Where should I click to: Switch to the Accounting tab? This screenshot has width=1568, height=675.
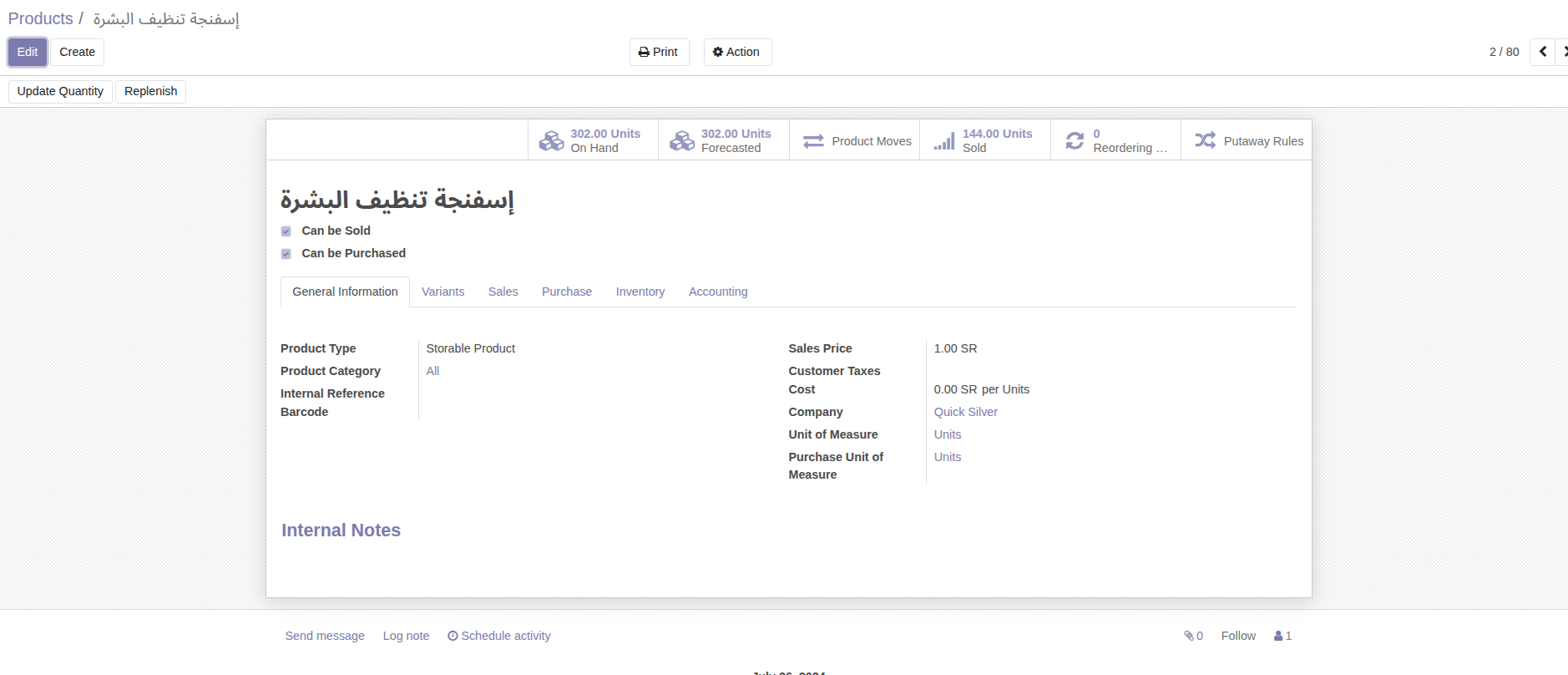click(x=717, y=292)
